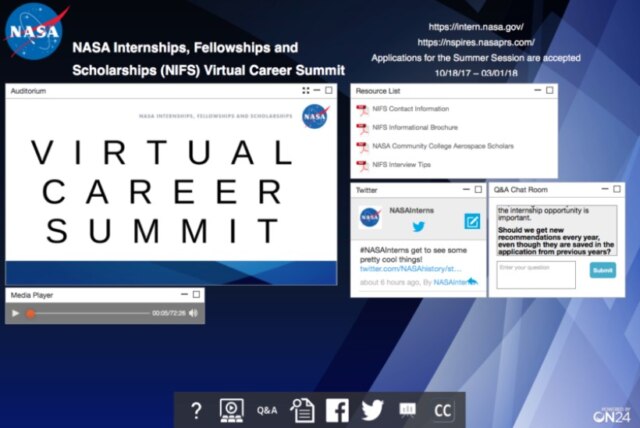Click the Submit button in Q&A

pos(602,271)
